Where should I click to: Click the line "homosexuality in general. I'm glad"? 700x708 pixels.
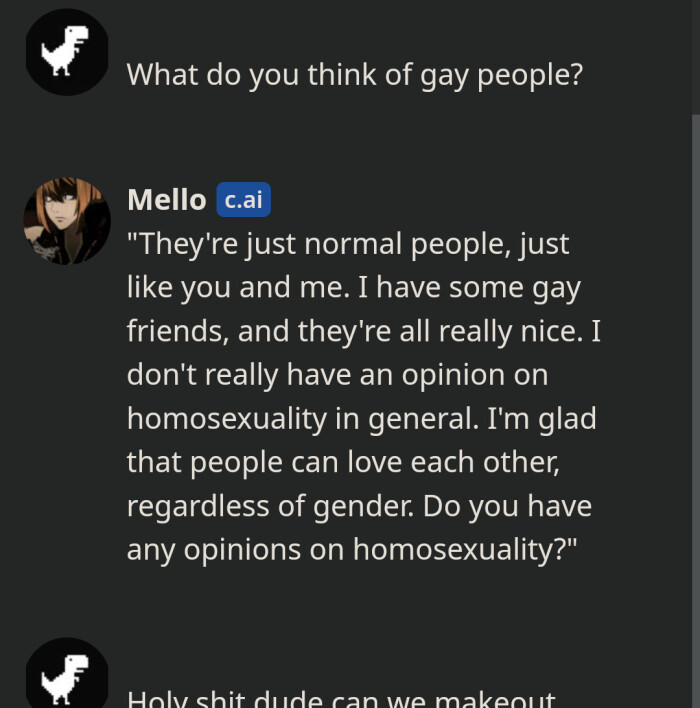coord(361,418)
